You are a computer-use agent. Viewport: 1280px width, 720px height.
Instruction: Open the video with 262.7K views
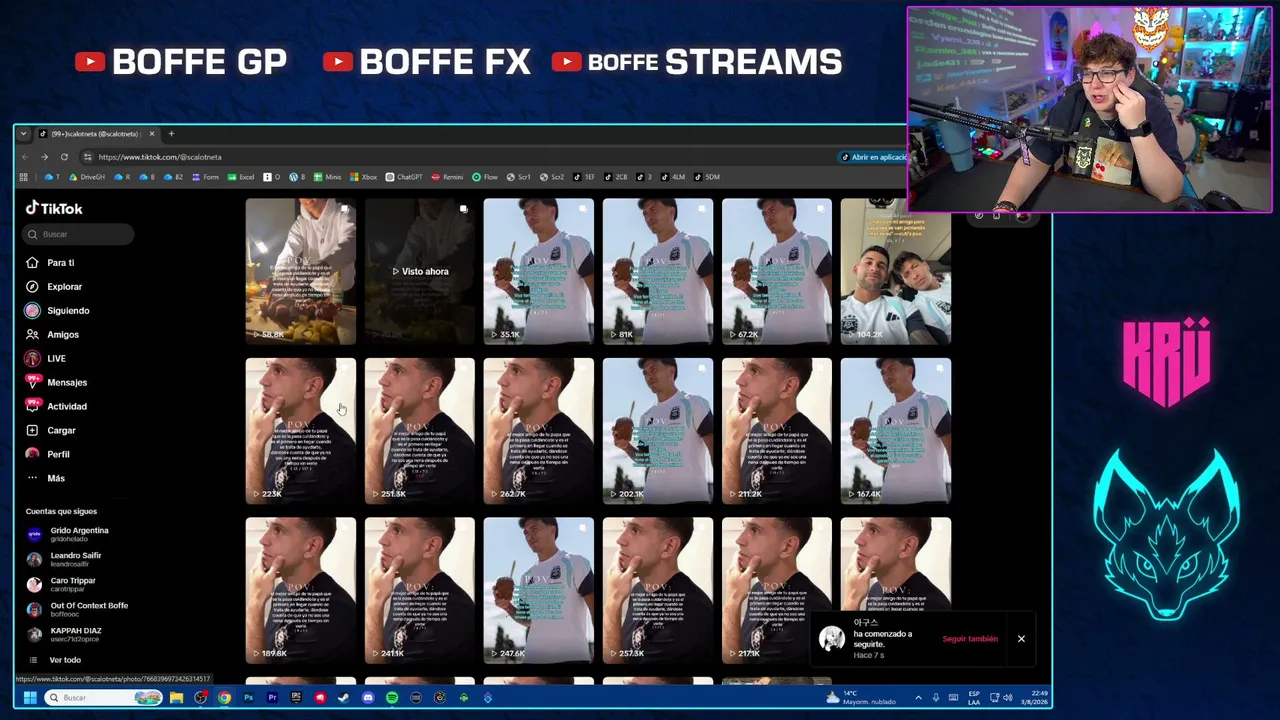(x=539, y=430)
